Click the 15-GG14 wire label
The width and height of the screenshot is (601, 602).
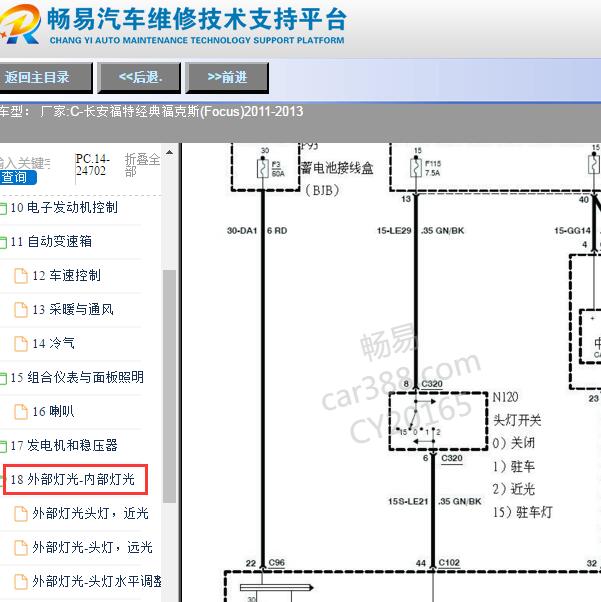pos(572,231)
